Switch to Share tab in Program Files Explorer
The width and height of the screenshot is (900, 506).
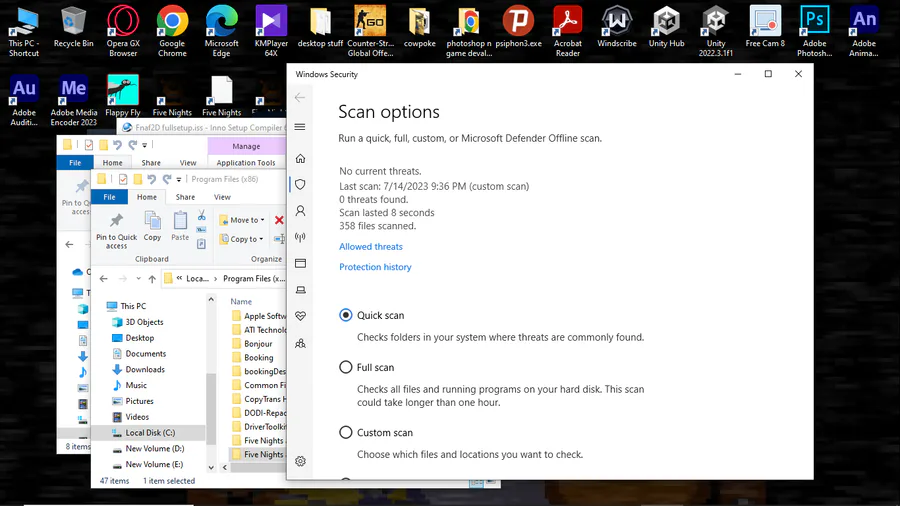pos(185,197)
